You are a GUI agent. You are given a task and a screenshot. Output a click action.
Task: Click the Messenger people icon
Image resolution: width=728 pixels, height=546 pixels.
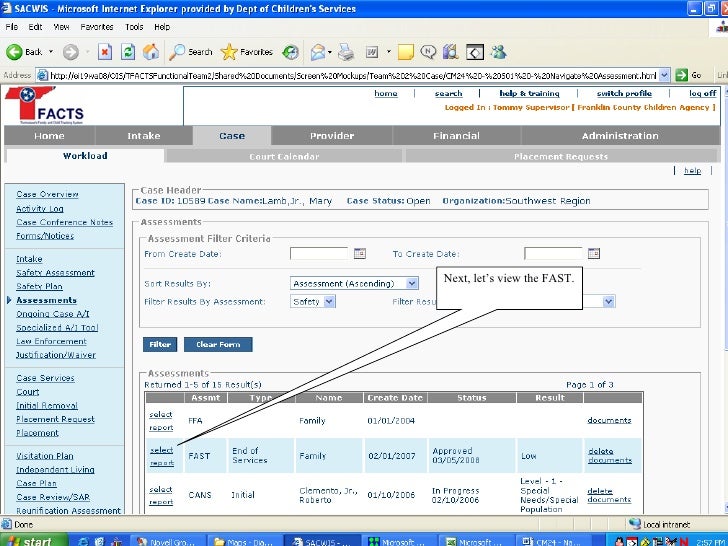(x=499, y=52)
